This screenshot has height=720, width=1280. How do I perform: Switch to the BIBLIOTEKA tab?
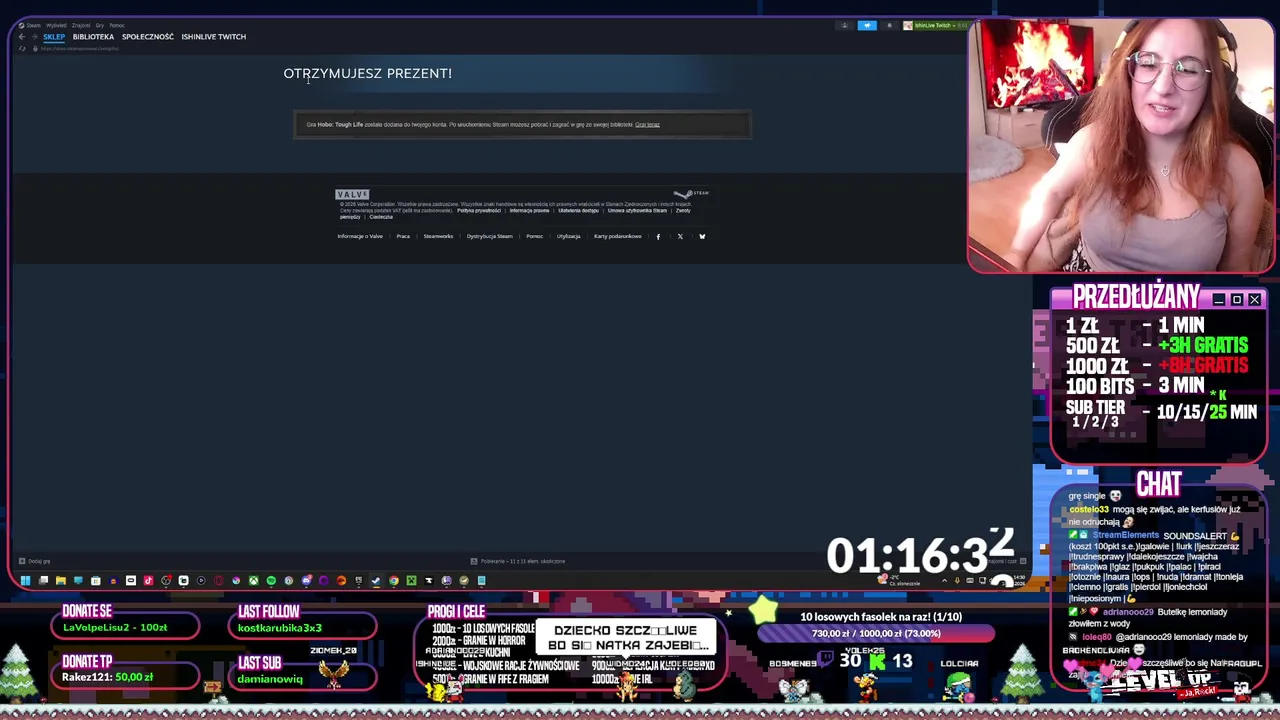93,37
